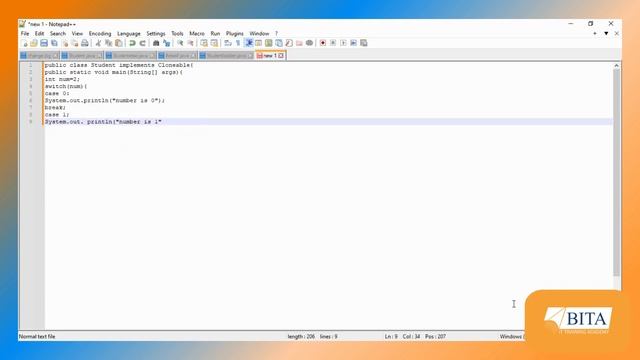Click the Save Recorded Macro icon

364,43
